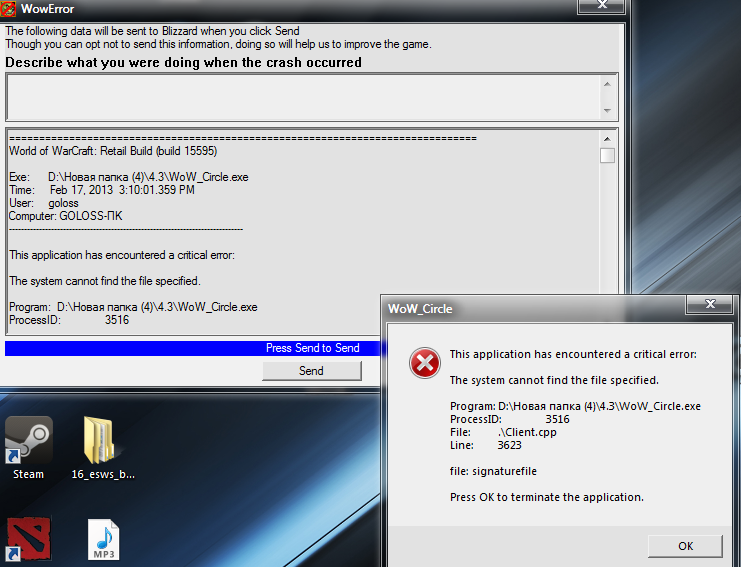Screen dimensions: 741x567
Task: Click 'File: .\Client.cpp' in error dialog
Action: tap(503, 432)
